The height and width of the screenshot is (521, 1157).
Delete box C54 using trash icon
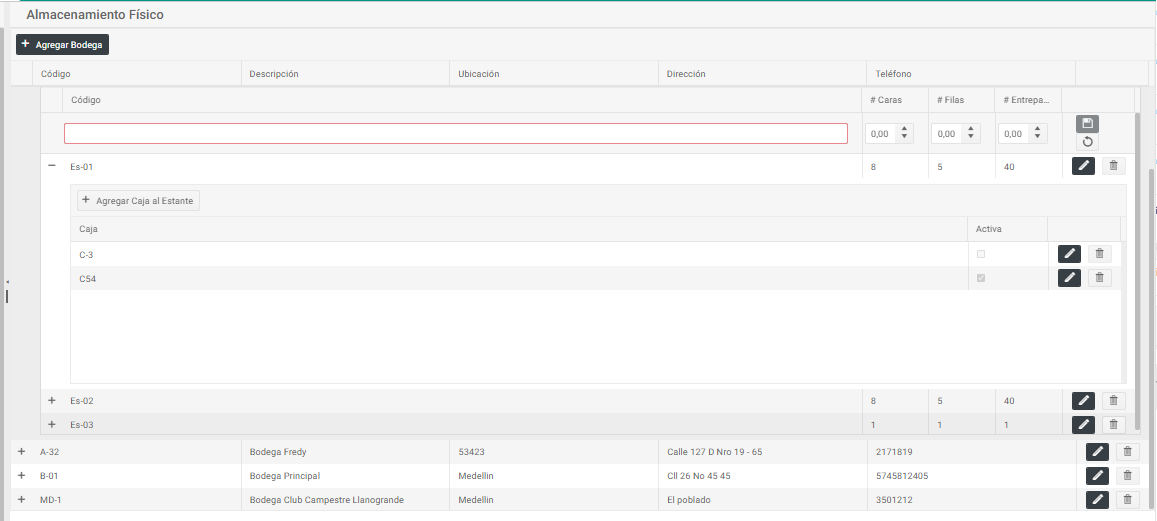(1099, 278)
